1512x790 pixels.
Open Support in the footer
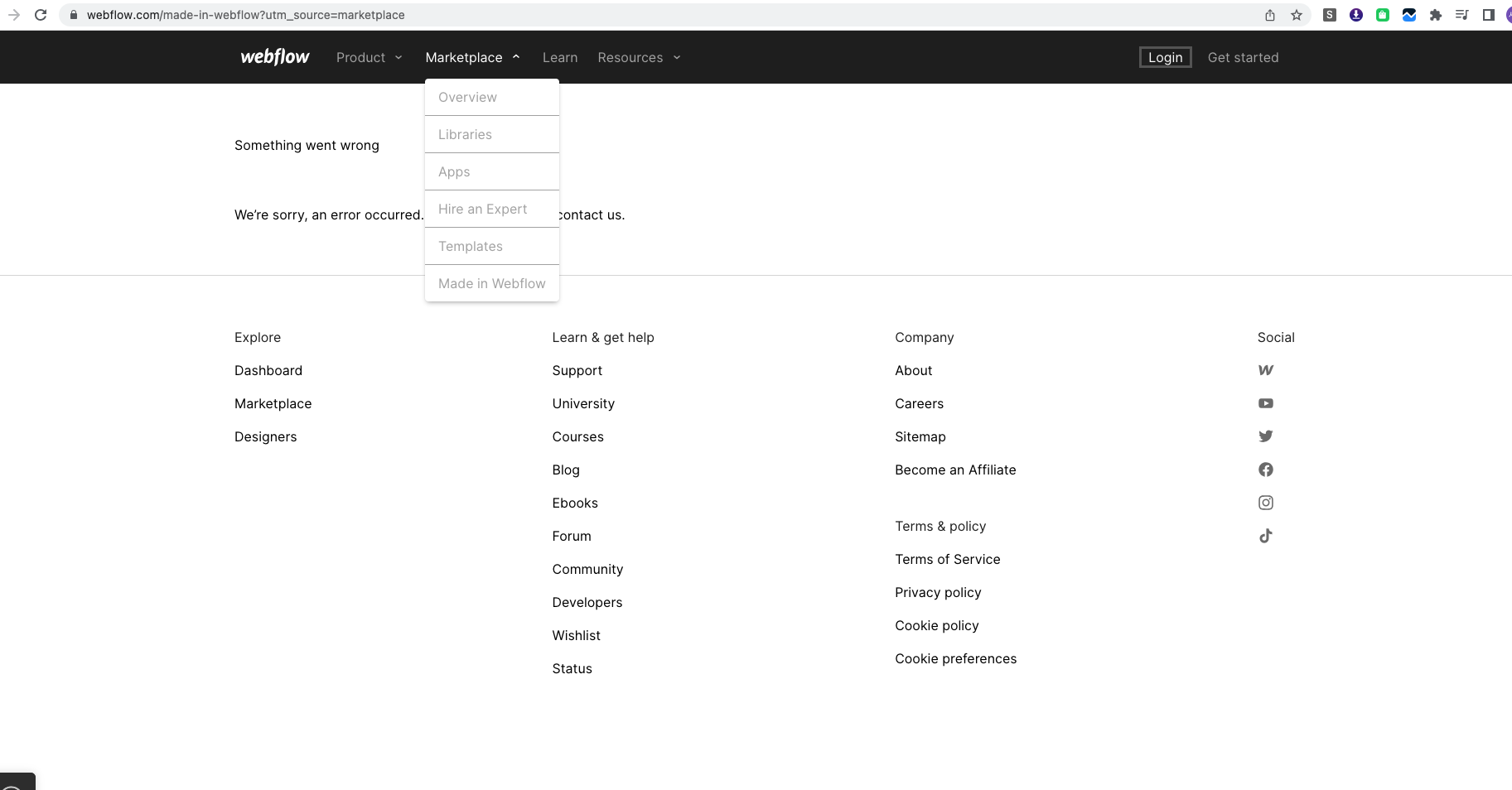click(x=577, y=370)
